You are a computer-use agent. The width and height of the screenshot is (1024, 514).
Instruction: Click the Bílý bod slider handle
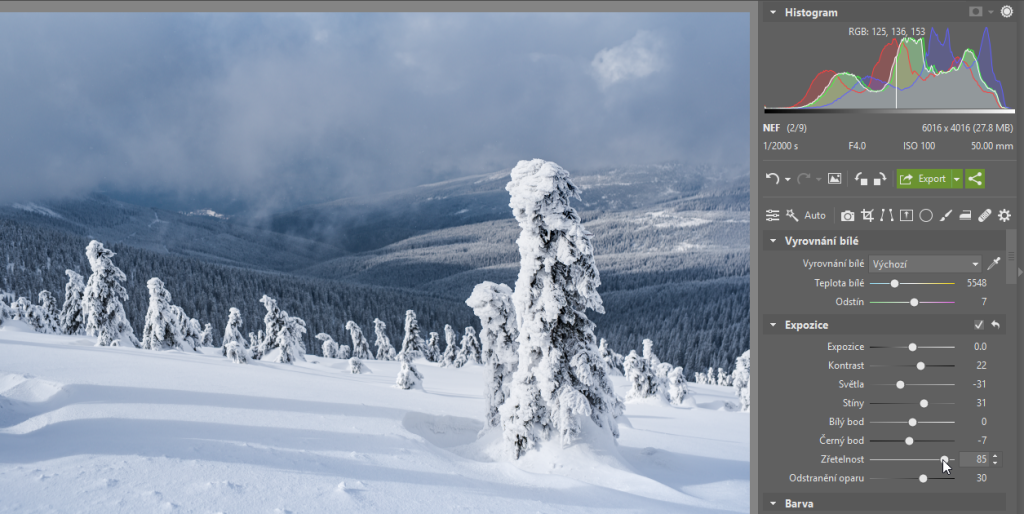(x=912, y=422)
